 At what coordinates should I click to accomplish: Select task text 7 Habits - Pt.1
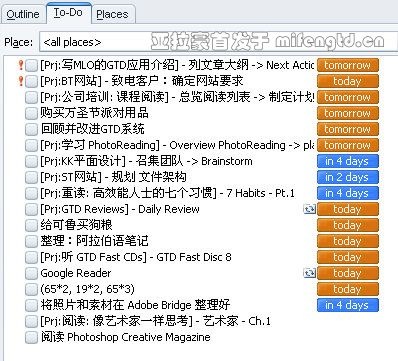click(x=260, y=193)
